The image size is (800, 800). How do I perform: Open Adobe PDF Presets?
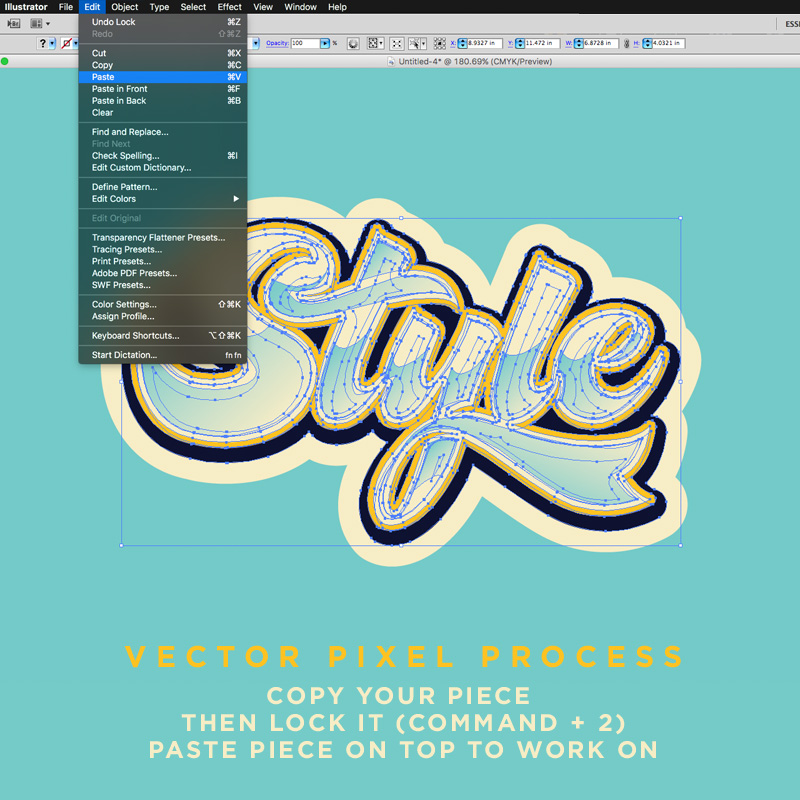pyautogui.click(x=163, y=273)
